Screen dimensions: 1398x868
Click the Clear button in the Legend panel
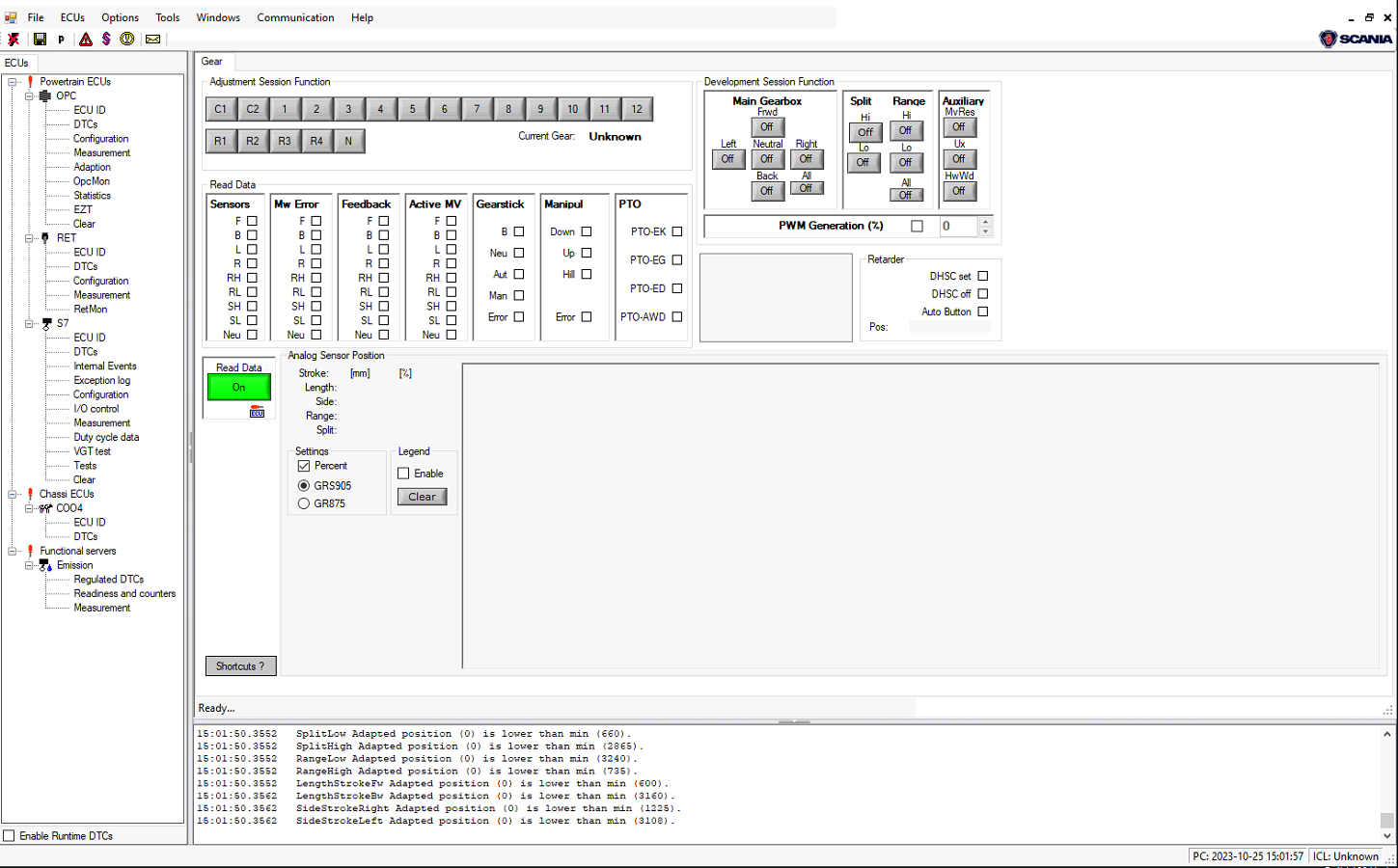422,497
